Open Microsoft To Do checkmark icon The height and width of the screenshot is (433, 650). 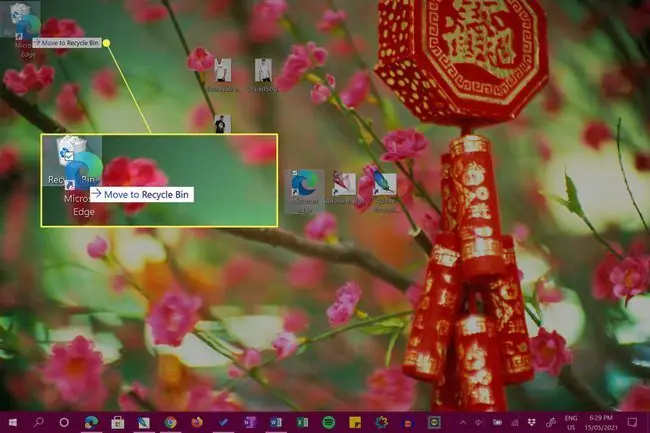(x=223, y=422)
